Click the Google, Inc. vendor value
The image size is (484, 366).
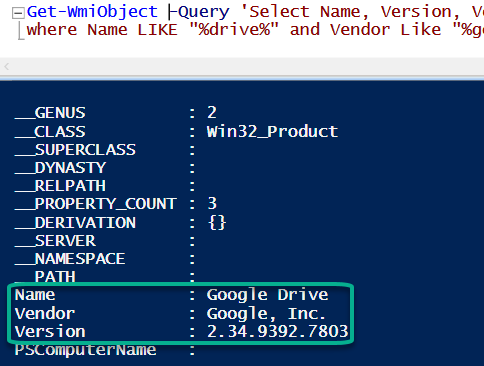[266, 313]
